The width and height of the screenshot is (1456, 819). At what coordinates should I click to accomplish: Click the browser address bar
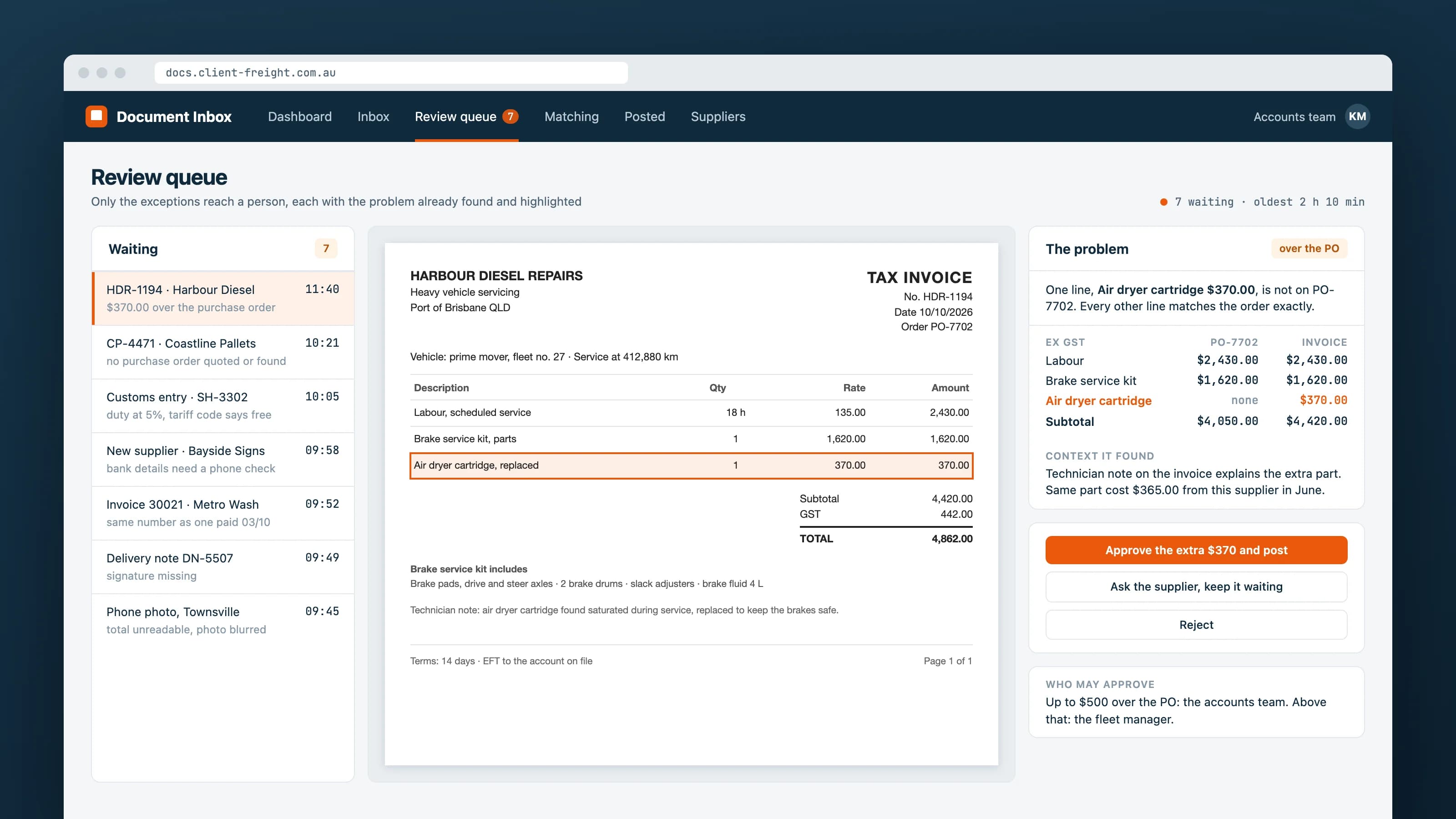click(391, 73)
